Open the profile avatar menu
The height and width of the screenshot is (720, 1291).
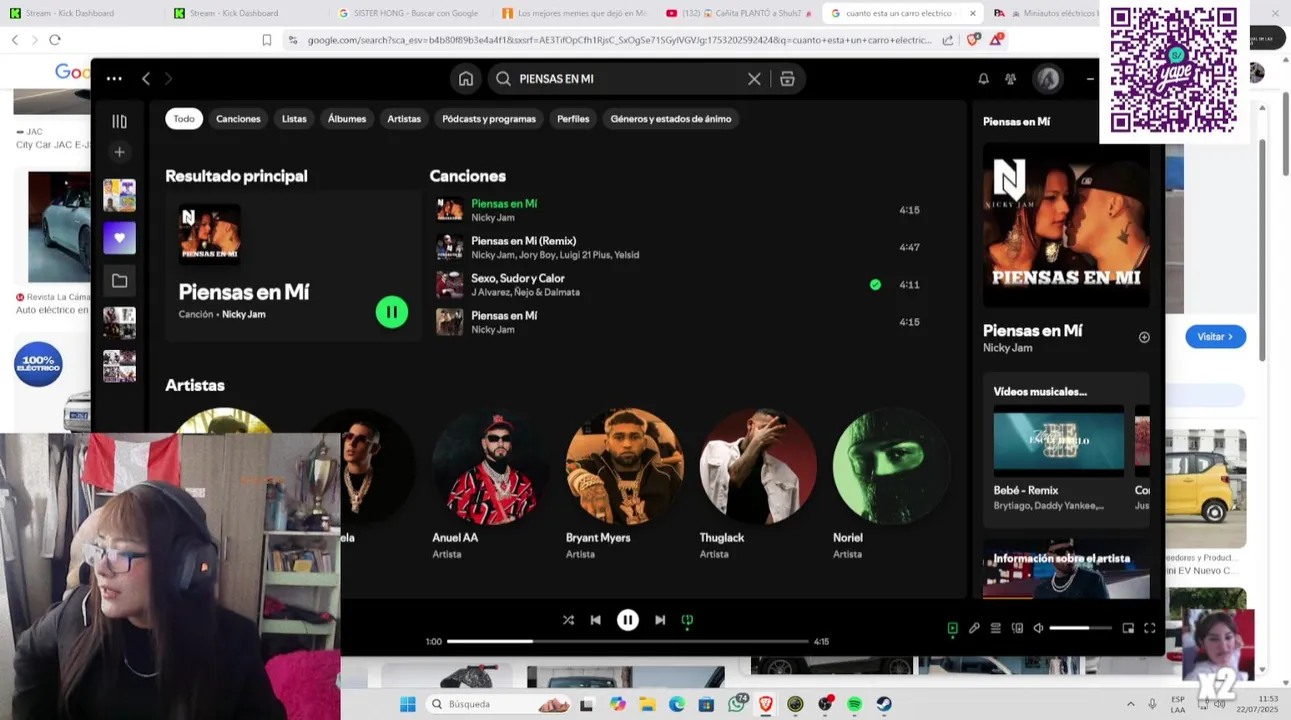click(x=1047, y=79)
